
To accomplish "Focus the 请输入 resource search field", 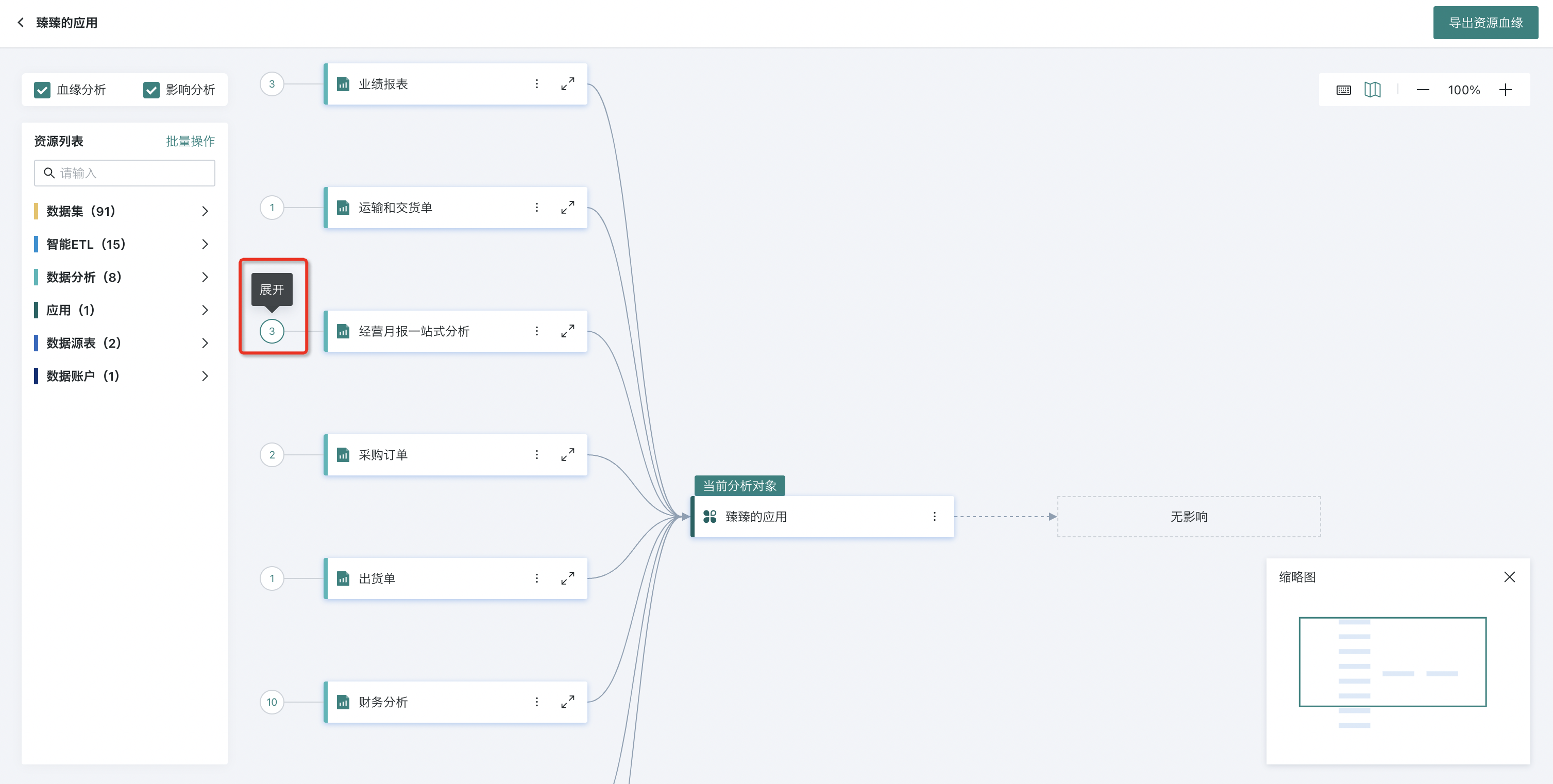I will tap(125, 173).
